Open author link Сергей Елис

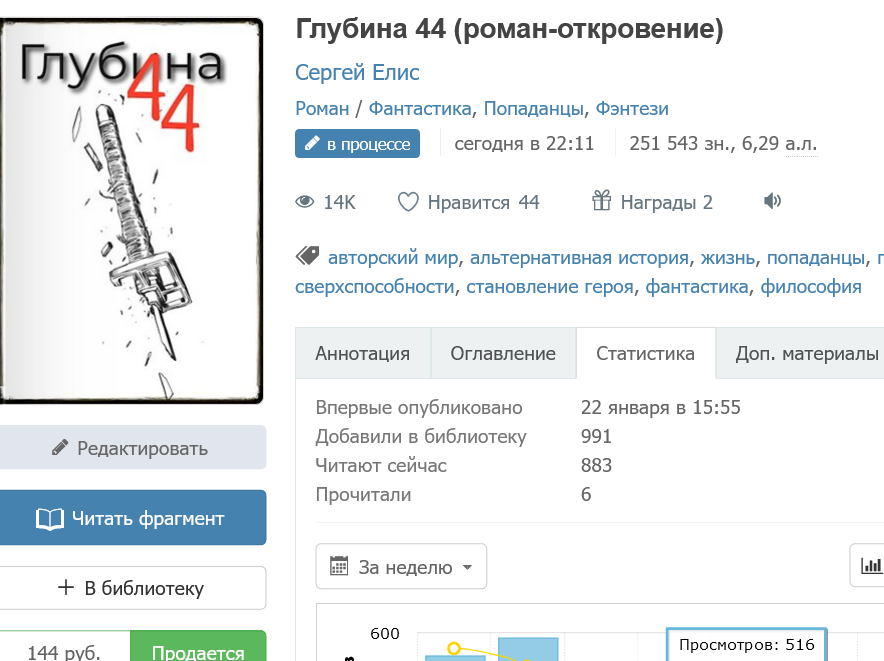(357, 73)
